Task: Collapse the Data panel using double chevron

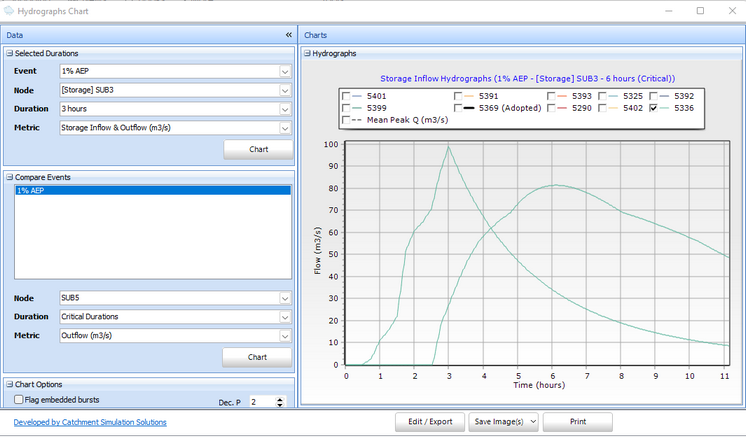Action: coord(288,35)
